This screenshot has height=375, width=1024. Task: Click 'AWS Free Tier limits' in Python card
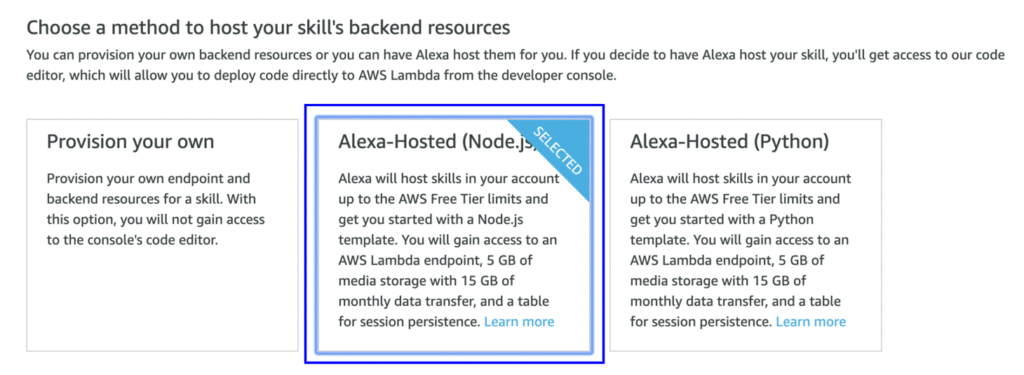[750, 199]
